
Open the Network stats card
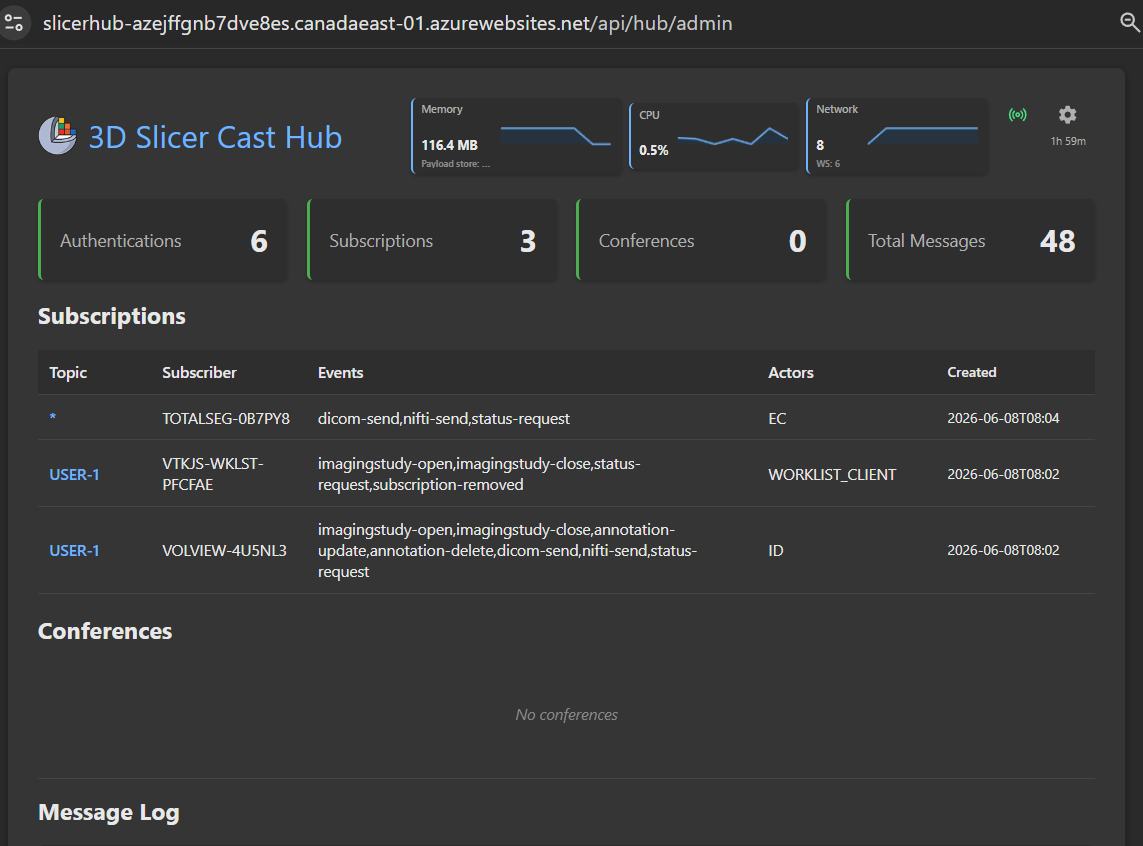coord(897,136)
